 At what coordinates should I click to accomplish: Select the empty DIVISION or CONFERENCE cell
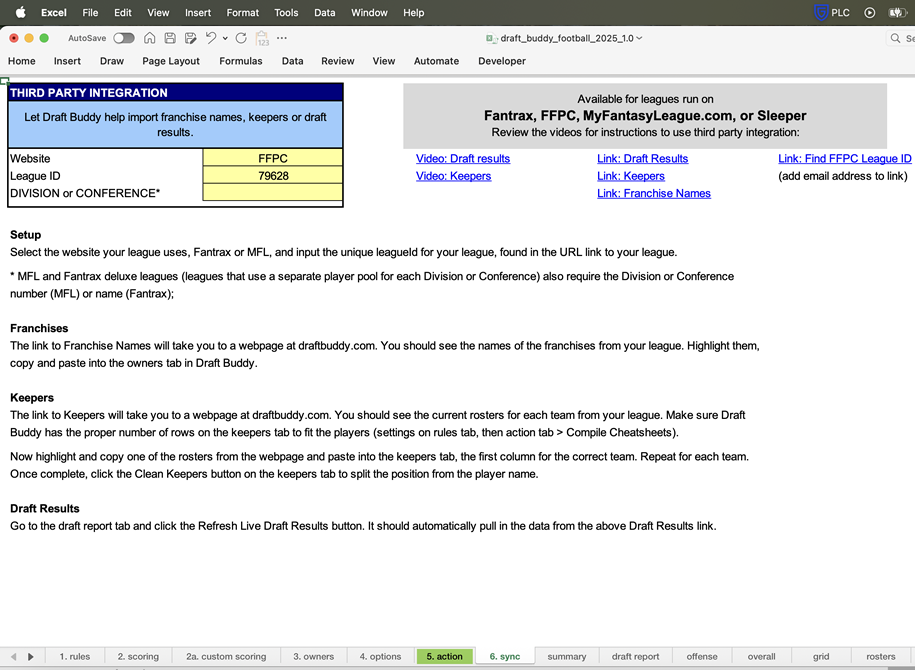[x=273, y=193]
